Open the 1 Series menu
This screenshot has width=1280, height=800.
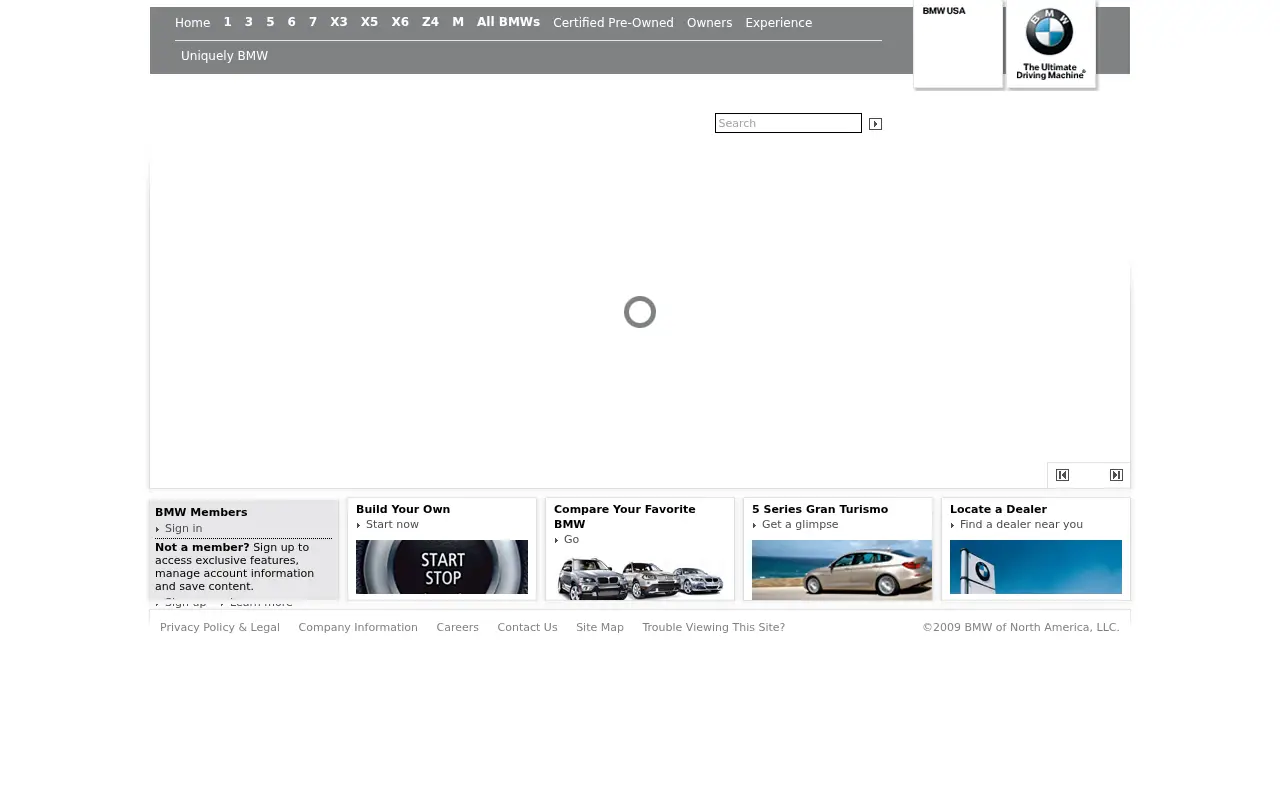227,22
